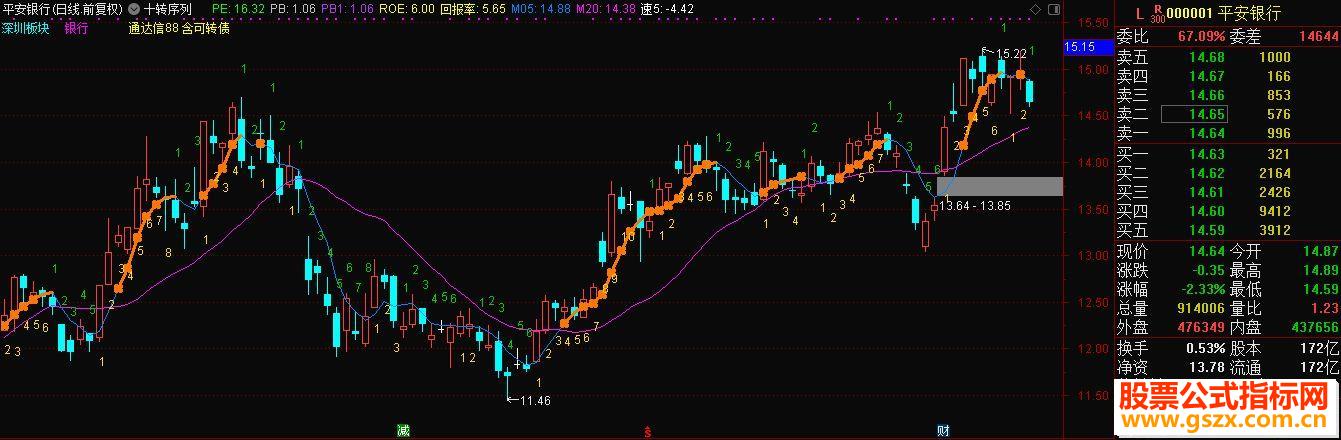Click 委比 value 67.09%
Image resolution: width=1341 pixels, height=440 pixels.
click(1201, 38)
